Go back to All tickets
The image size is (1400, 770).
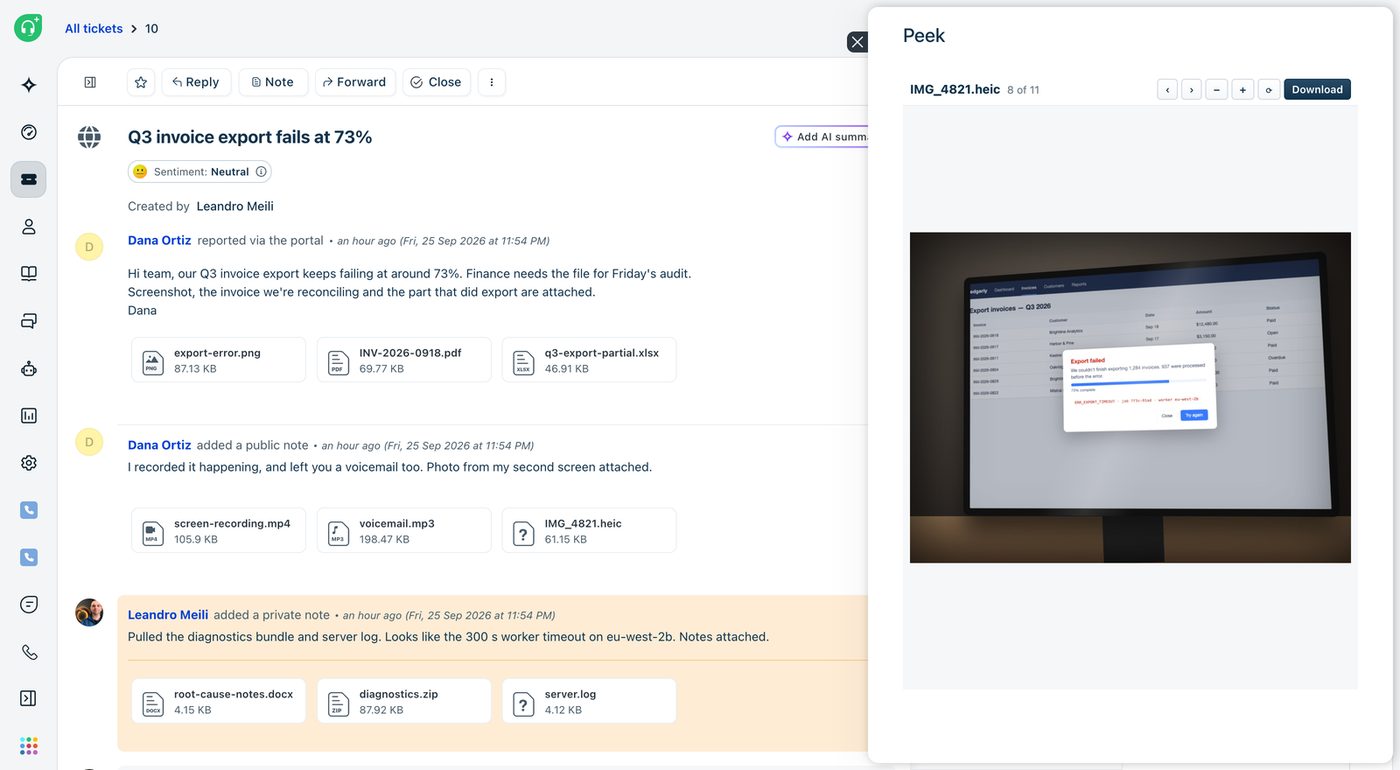click(x=94, y=29)
